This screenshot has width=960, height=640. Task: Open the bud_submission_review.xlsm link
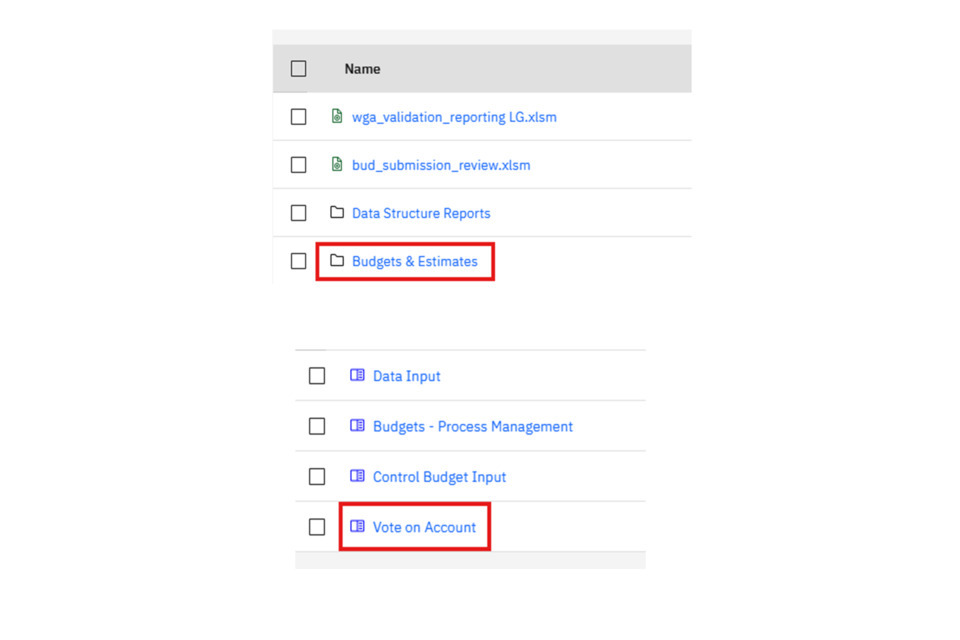441,165
